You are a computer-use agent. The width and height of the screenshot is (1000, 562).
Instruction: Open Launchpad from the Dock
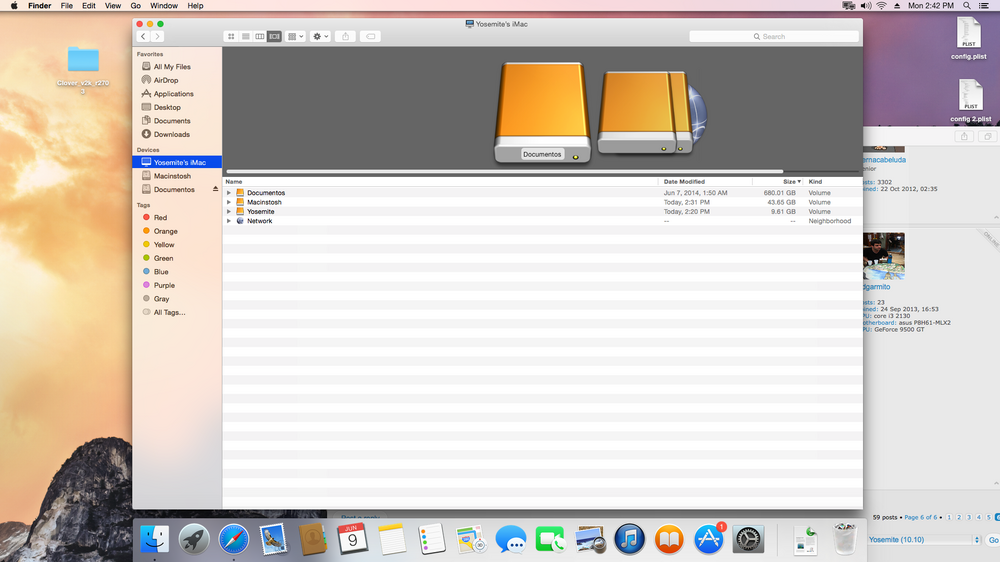[x=194, y=539]
